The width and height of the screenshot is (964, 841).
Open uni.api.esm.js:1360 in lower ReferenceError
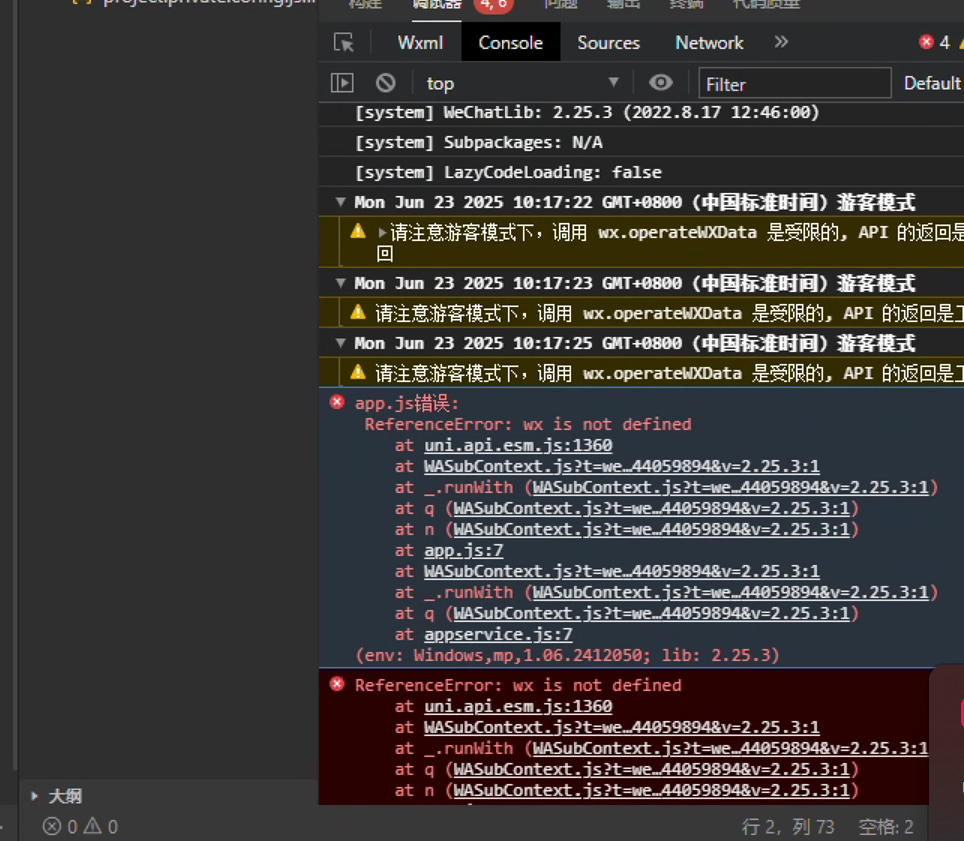[x=518, y=706]
